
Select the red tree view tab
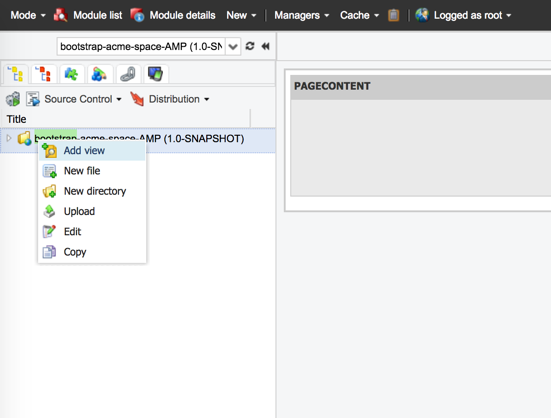pos(44,74)
